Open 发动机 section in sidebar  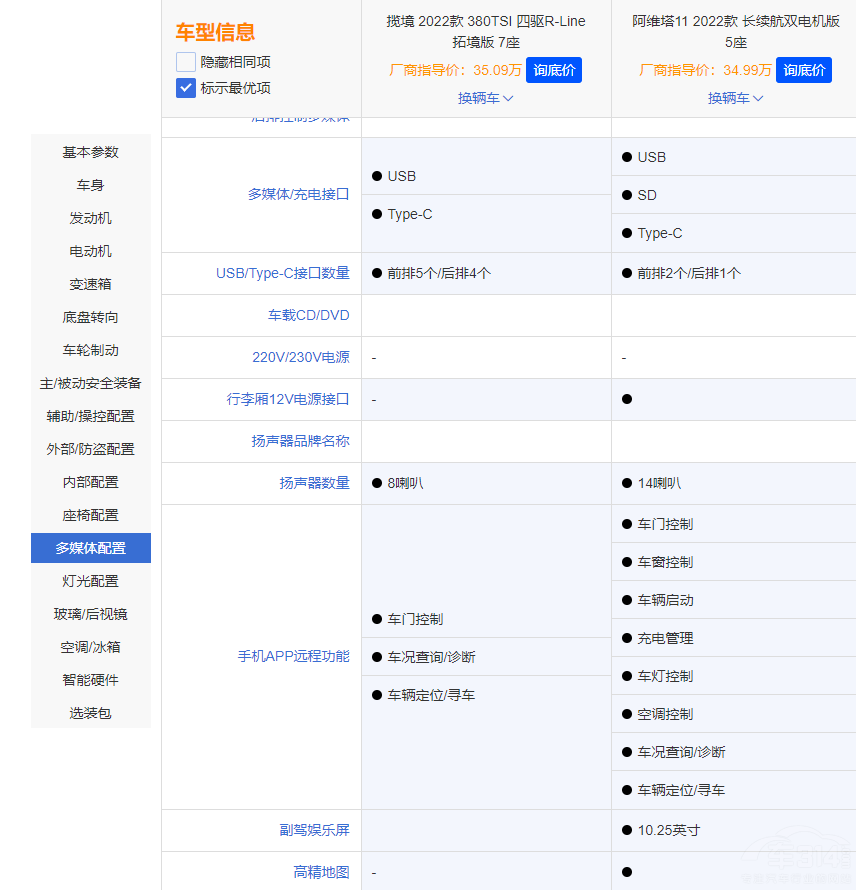pos(91,218)
